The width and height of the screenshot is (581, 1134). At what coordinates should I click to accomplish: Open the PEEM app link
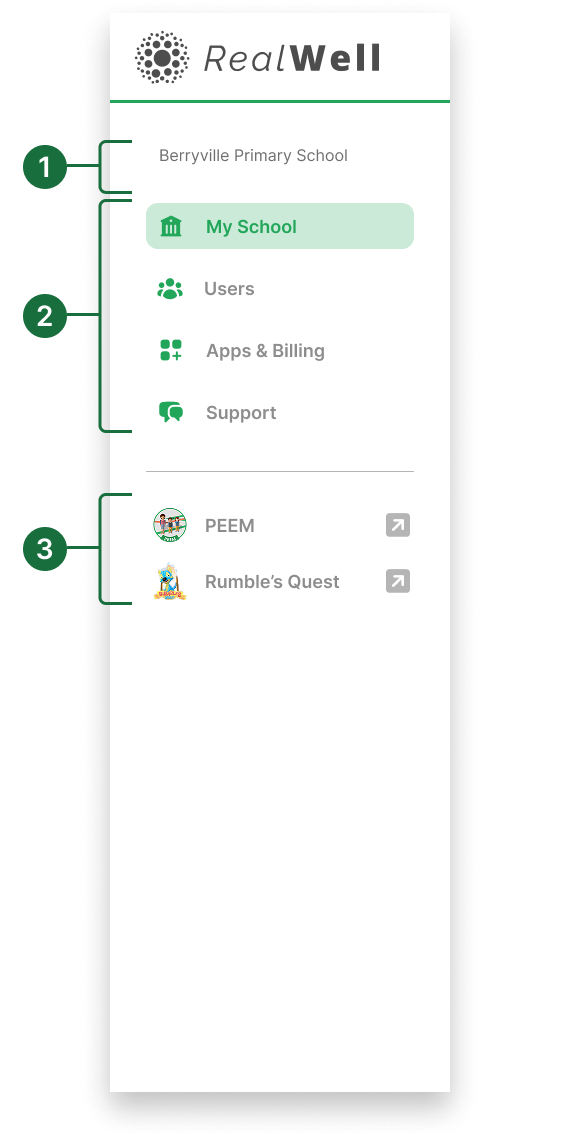(229, 525)
